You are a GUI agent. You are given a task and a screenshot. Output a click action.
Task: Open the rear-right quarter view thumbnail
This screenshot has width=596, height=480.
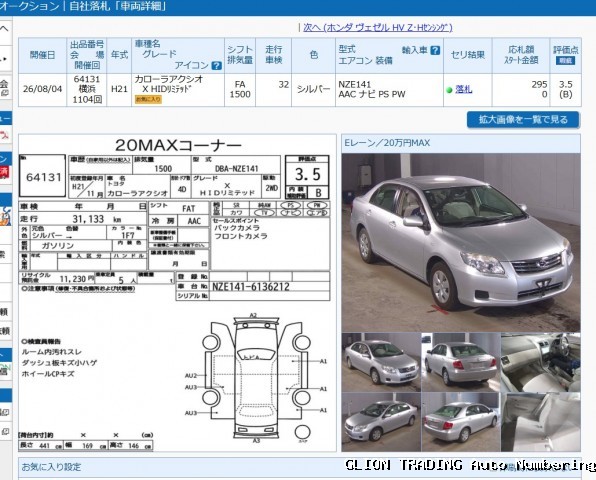point(460,422)
